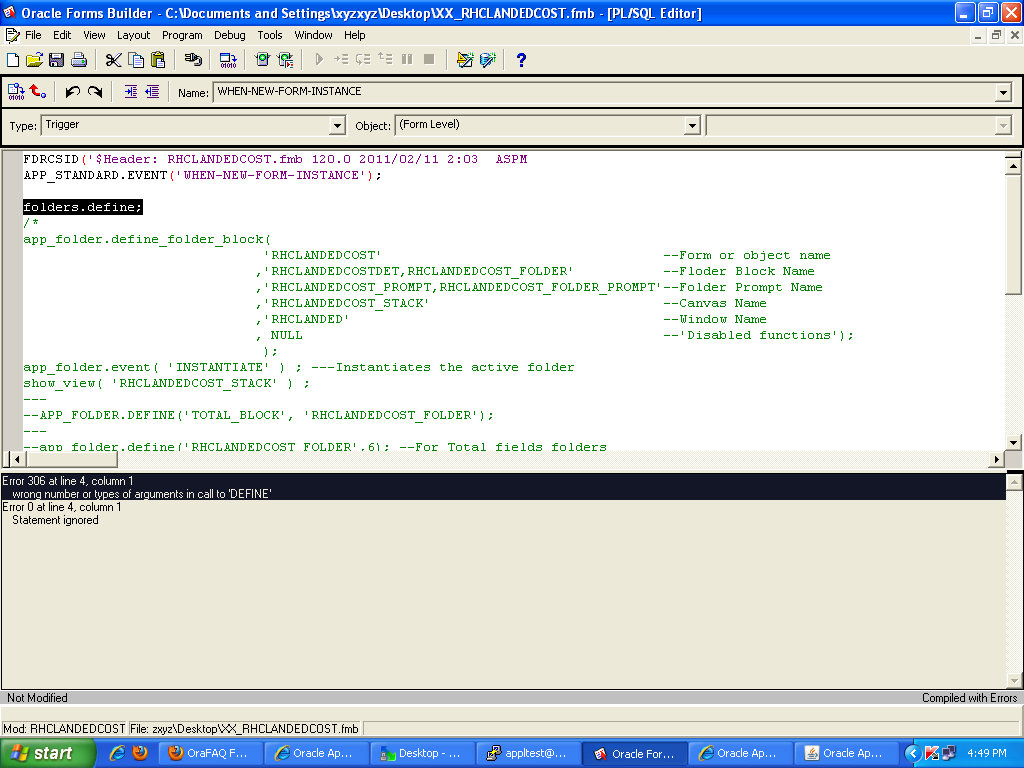Screen dimensions: 1024x768
Task: Open the Type dropdown showing Trigger
Action: (337, 125)
